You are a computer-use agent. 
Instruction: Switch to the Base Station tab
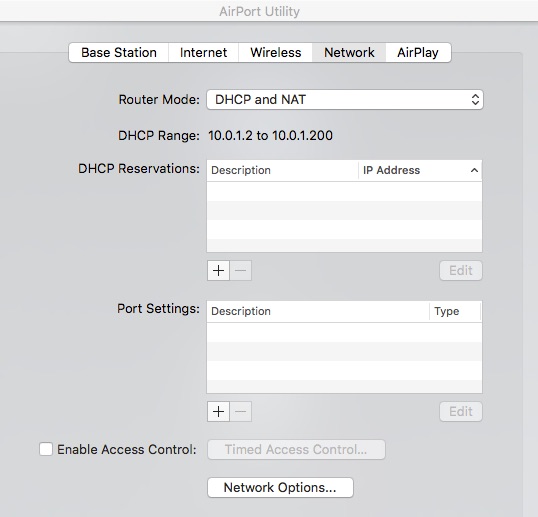tap(119, 52)
